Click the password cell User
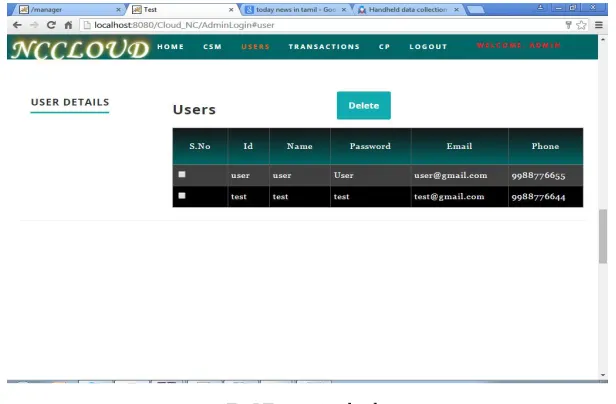This screenshot has width=616, height=404. [x=344, y=175]
